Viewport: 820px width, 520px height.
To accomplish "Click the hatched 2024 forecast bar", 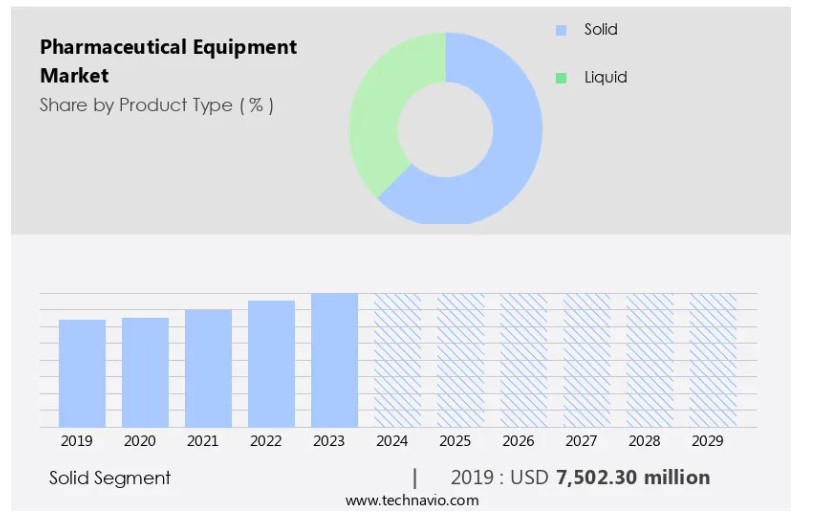I will point(397,360).
